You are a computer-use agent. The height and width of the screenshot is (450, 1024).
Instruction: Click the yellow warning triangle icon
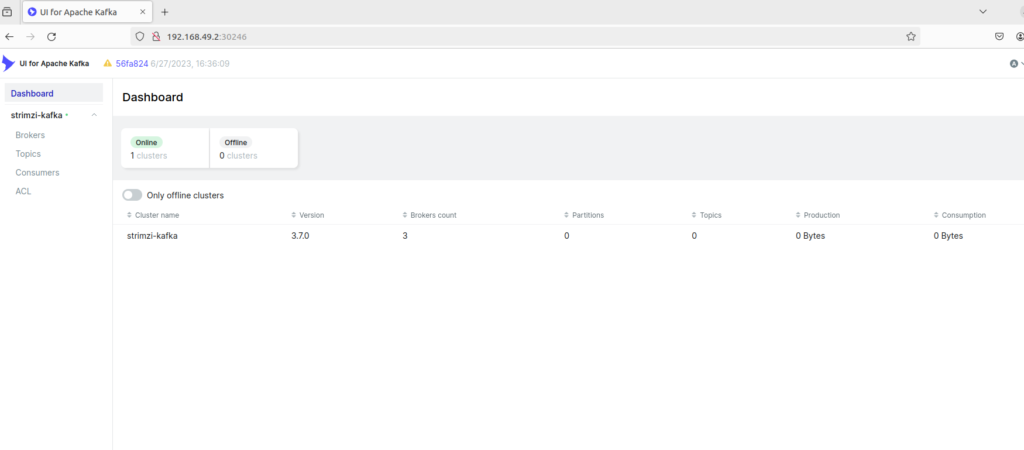107,63
